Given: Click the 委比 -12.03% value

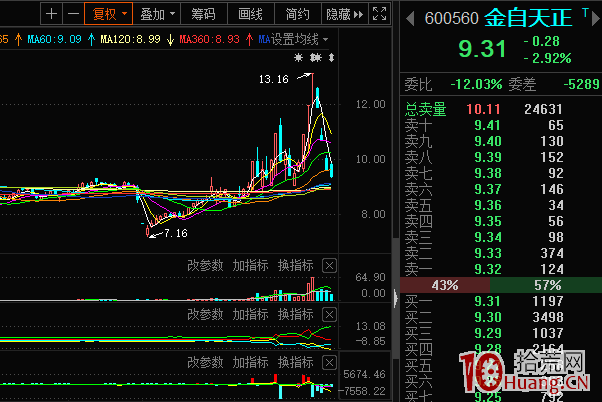Looking at the screenshot, I should tap(476, 84).
